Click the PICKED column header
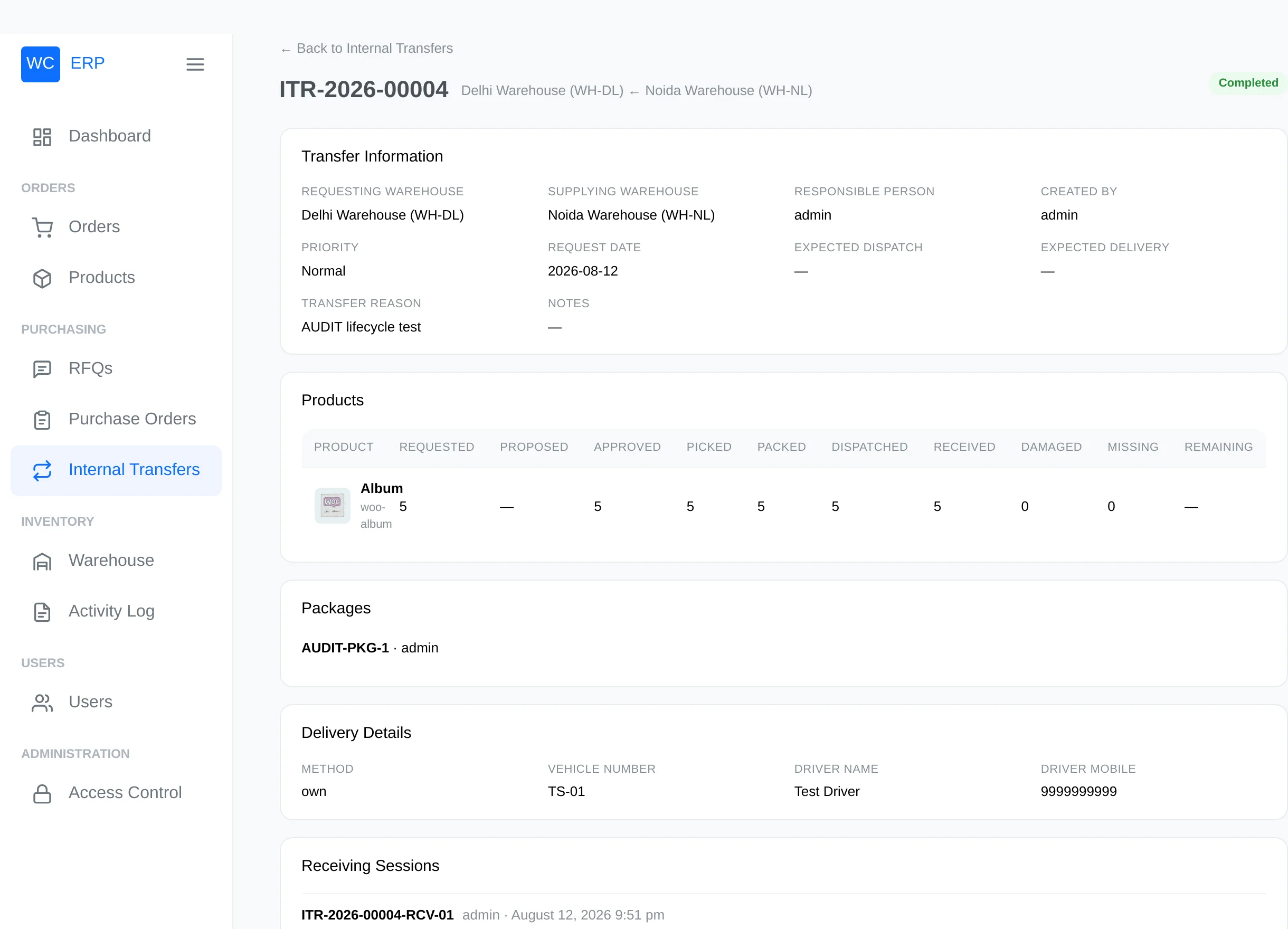This screenshot has width=1288, height=929. 709,447
